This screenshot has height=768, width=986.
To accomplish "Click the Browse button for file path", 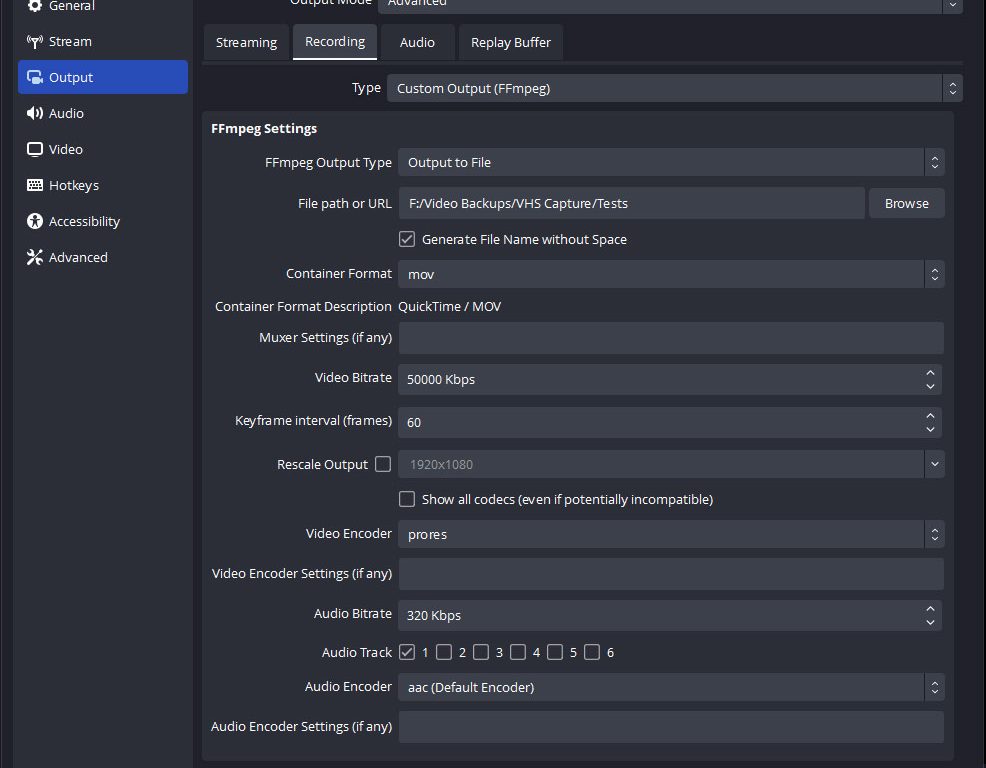I will tap(906, 203).
